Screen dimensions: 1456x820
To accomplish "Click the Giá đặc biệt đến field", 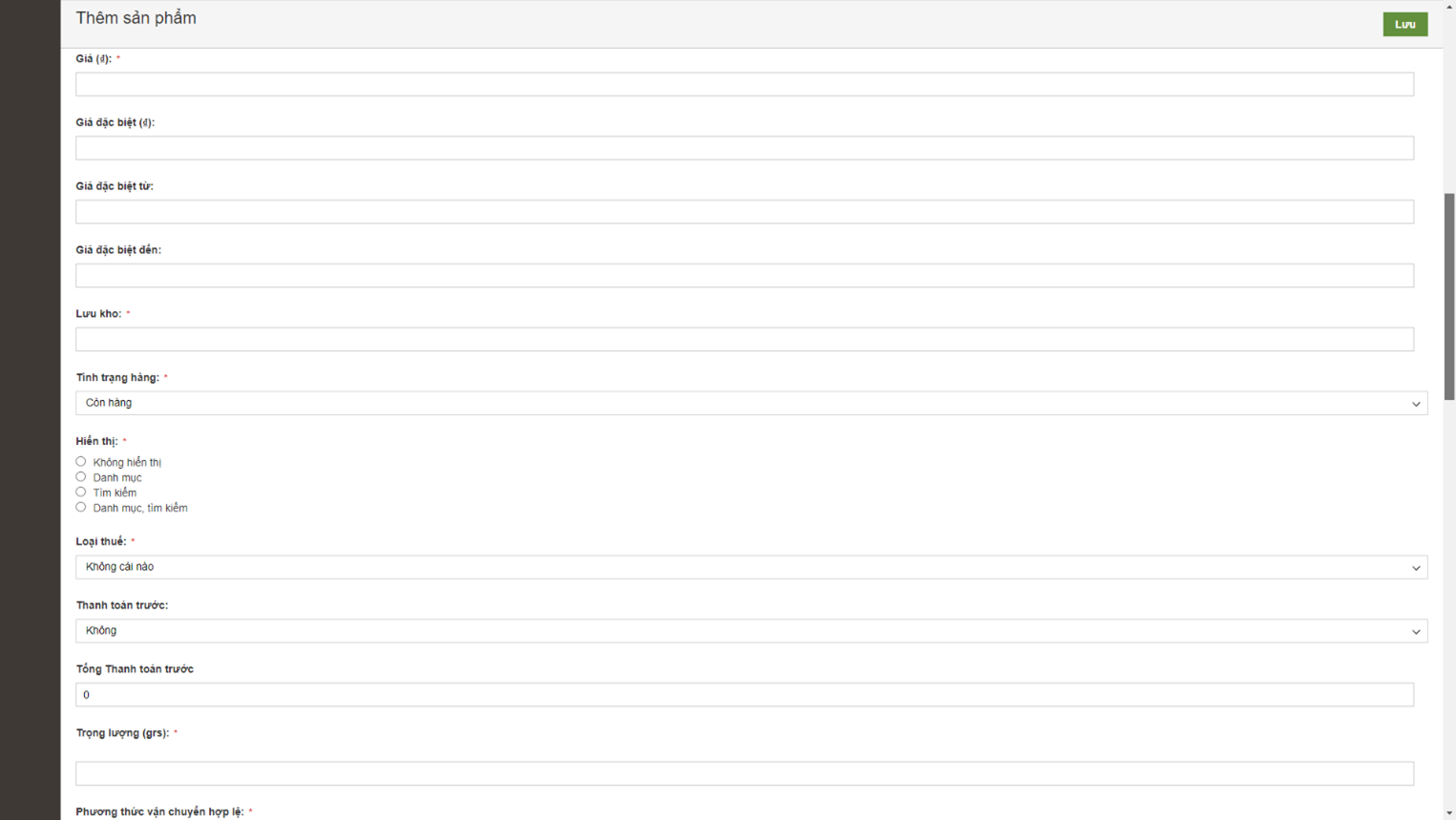I will coord(744,276).
